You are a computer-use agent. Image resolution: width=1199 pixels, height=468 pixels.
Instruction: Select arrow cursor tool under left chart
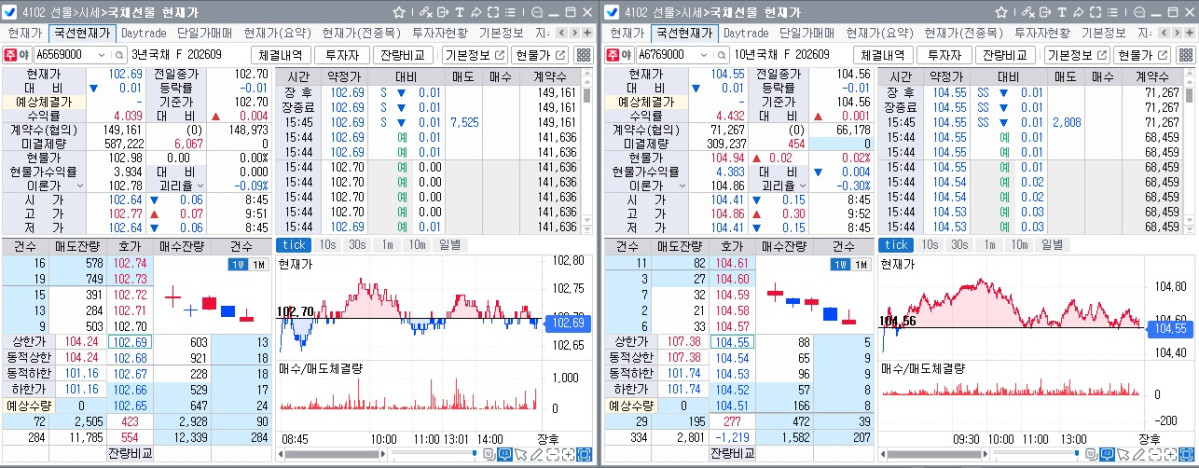(522, 454)
